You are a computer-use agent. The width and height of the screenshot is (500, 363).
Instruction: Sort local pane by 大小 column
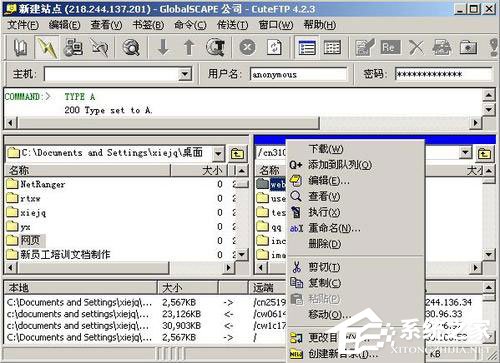(x=199, y=170)
